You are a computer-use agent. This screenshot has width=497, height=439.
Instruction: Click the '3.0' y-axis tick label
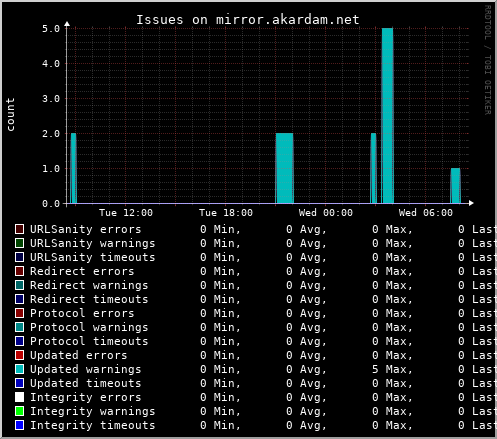pyautogui.click(x=51, y=99)
